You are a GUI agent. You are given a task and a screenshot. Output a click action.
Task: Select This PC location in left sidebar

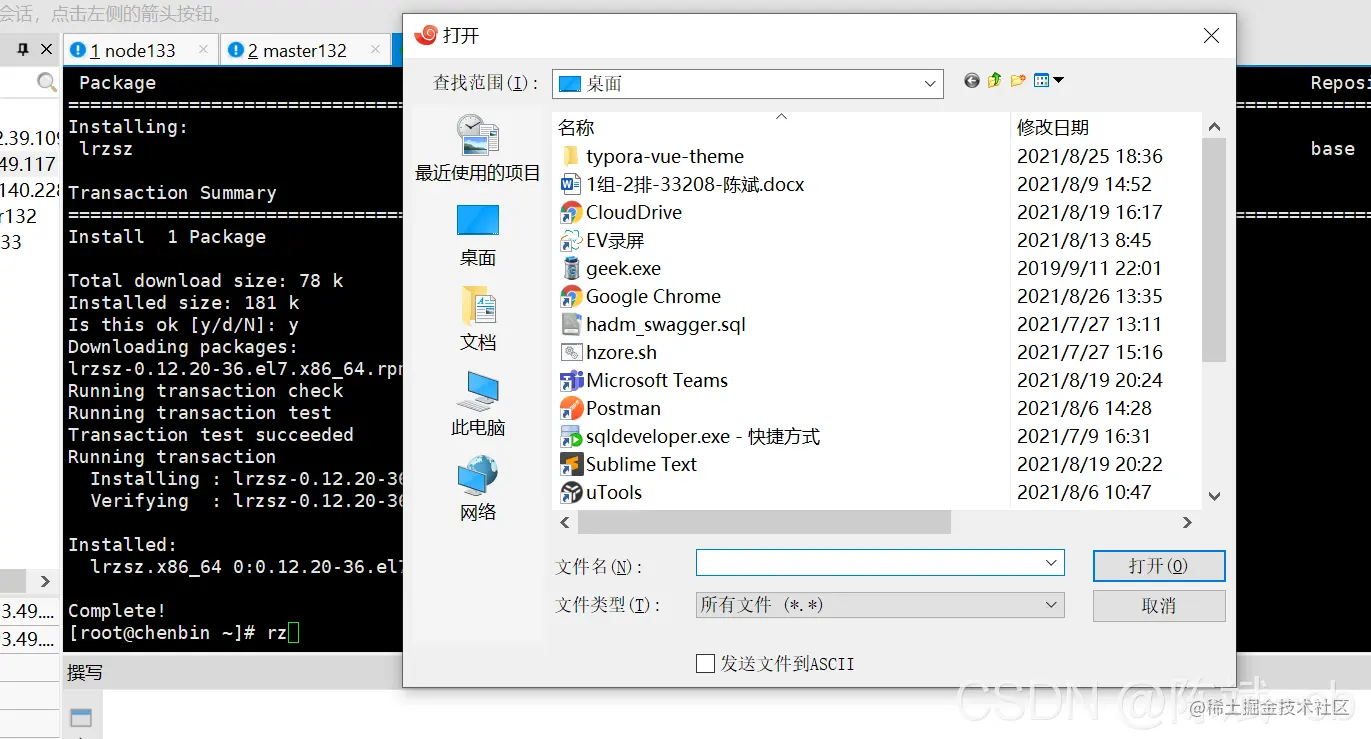pos(478,403)
